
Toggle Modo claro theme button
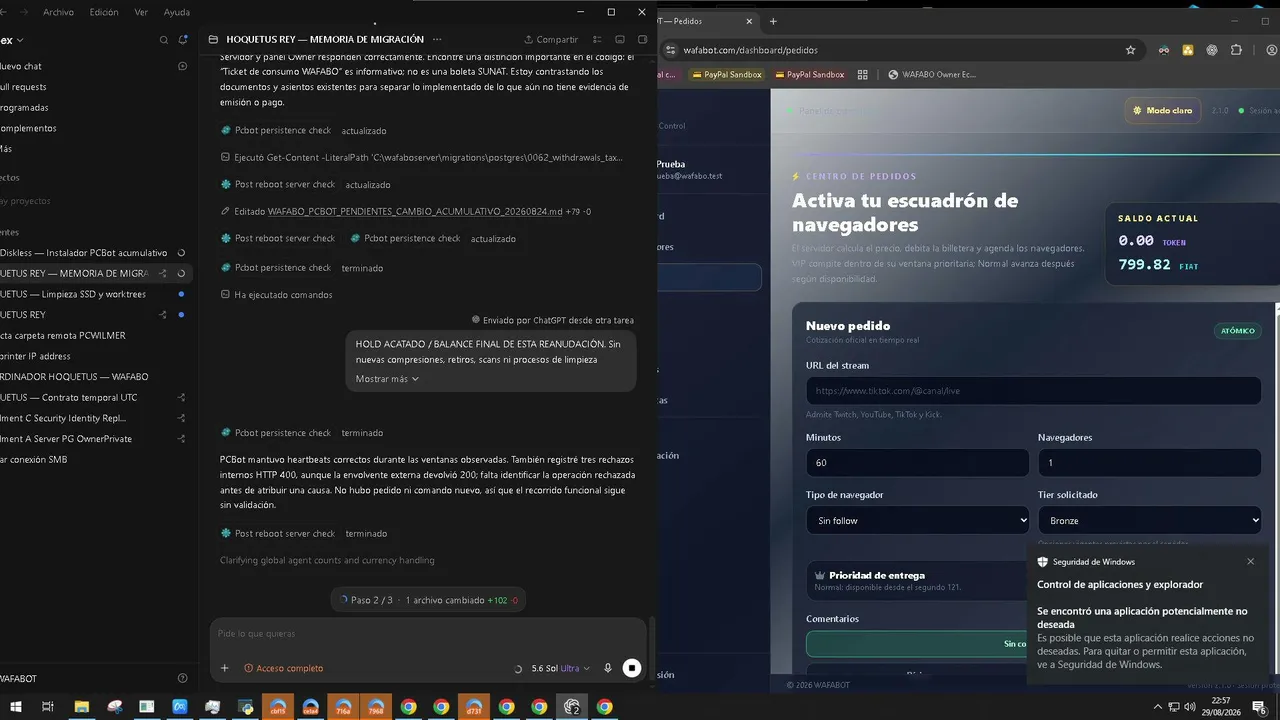[1163, 110]
